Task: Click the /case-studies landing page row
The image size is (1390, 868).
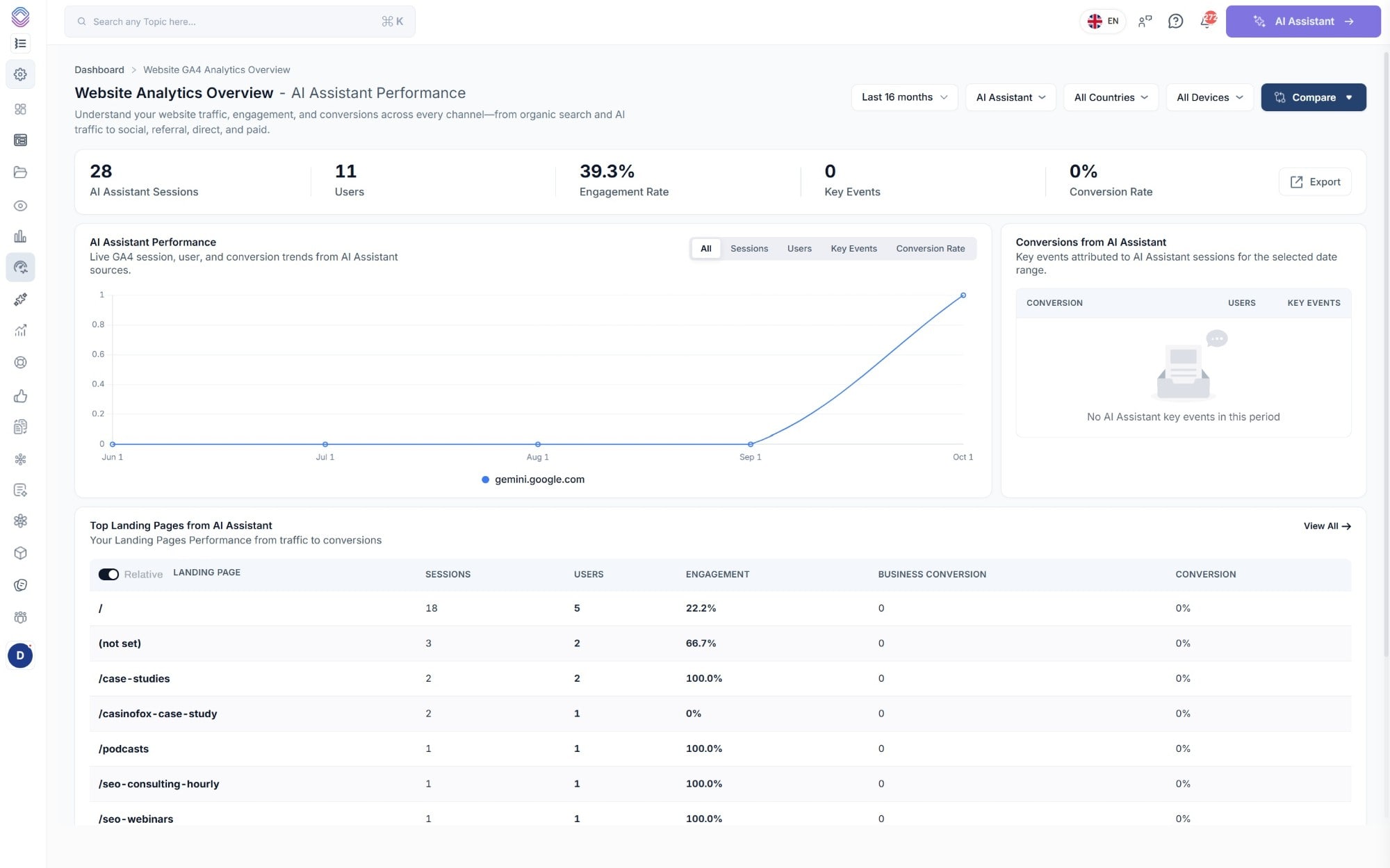Action: point(720,678)
